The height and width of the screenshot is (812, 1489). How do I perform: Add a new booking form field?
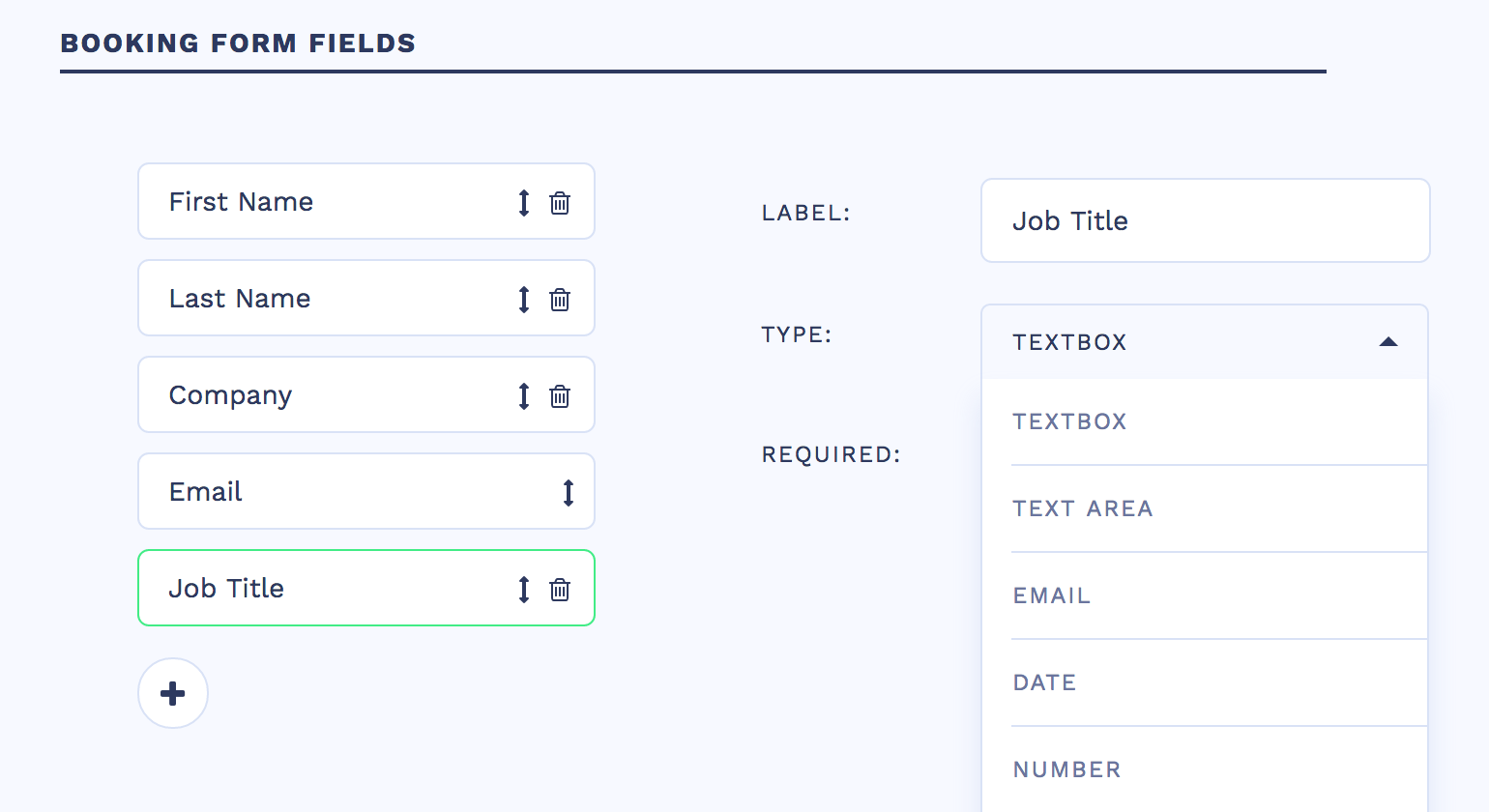(x=173, y=693)
